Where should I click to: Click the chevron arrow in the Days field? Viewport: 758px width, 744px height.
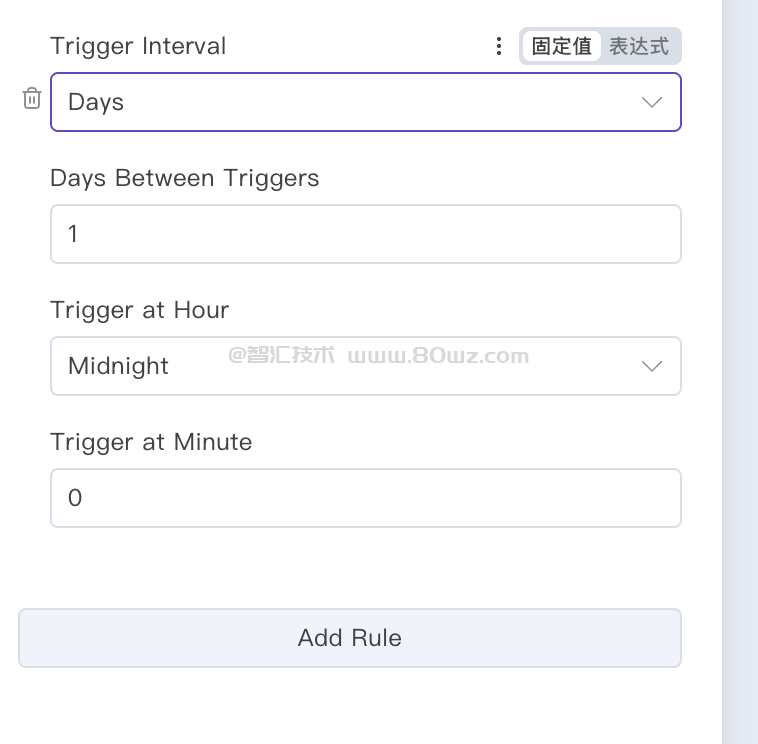[x=651, y=102]
